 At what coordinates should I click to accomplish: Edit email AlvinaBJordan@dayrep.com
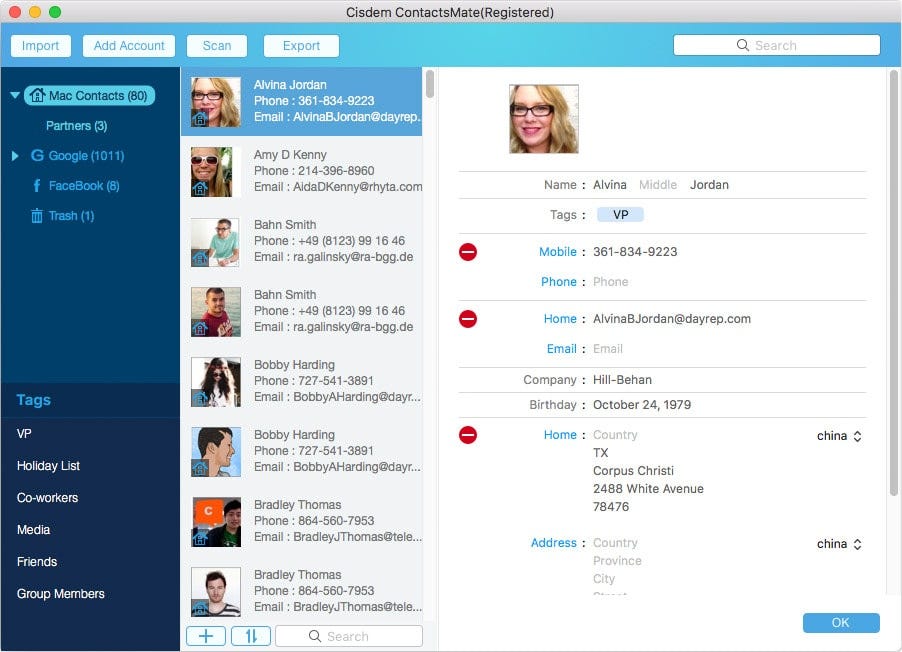click(672, 318)
